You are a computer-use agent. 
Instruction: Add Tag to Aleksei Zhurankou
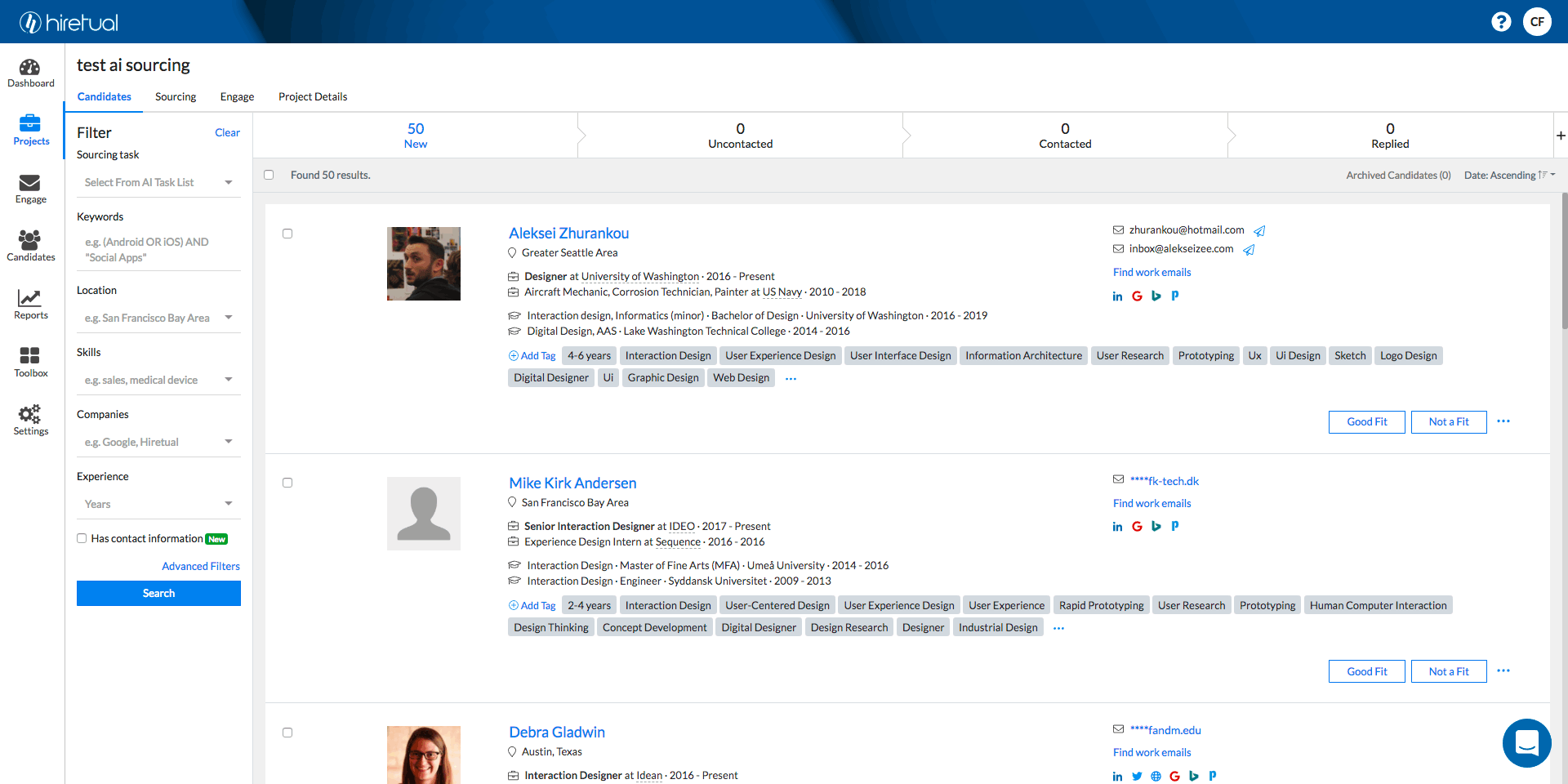532,355
